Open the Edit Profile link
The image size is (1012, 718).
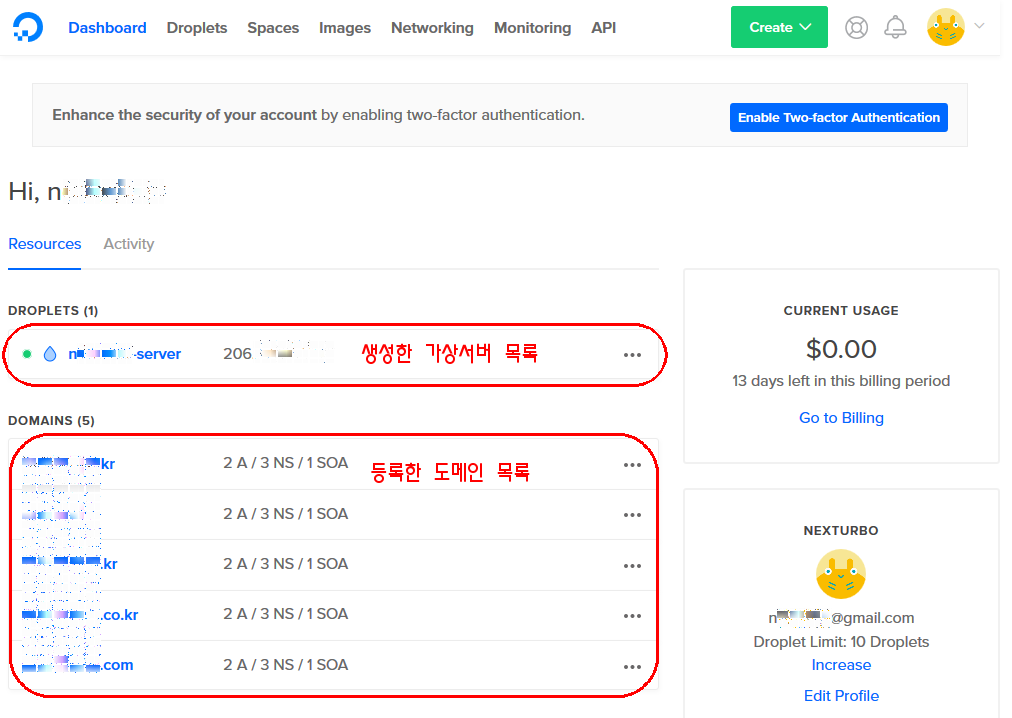pyautogui.click(x=841, y=696)
